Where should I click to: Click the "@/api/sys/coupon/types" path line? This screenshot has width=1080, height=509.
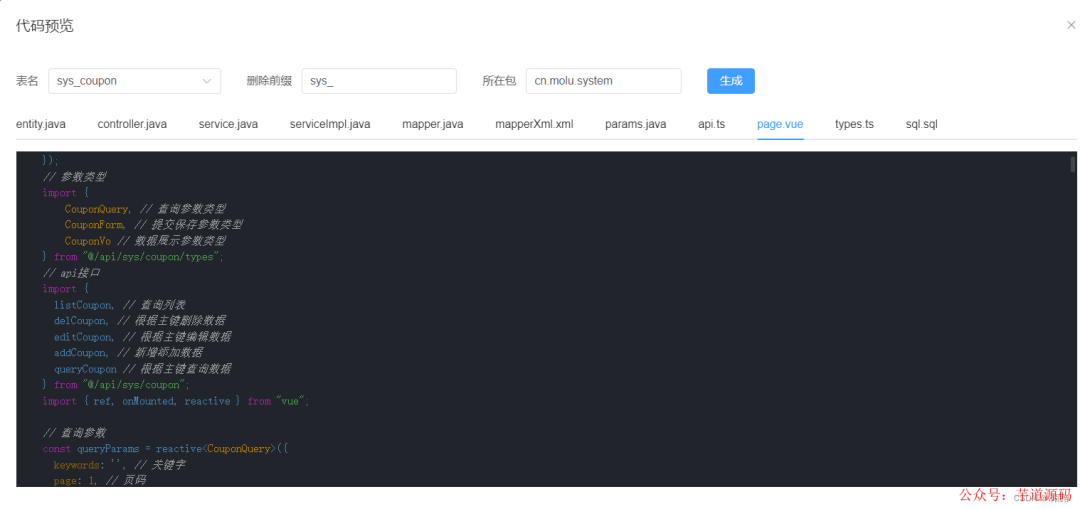134,257
